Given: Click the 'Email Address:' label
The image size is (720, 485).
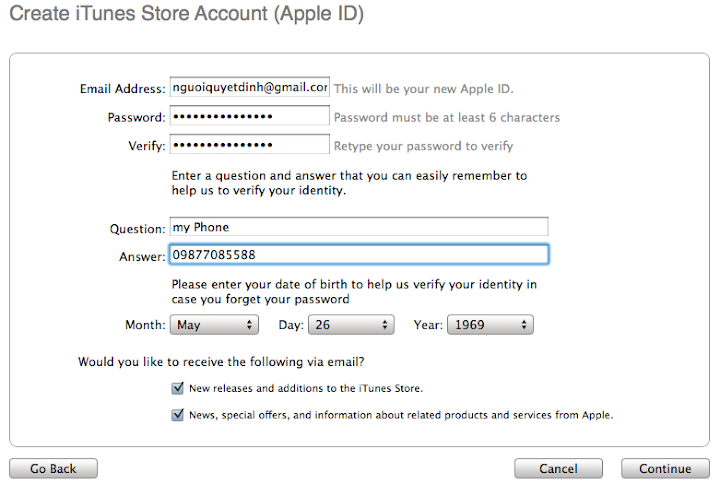Looking at the screenshot, I should pyautogui.click(x=123, y=89).
